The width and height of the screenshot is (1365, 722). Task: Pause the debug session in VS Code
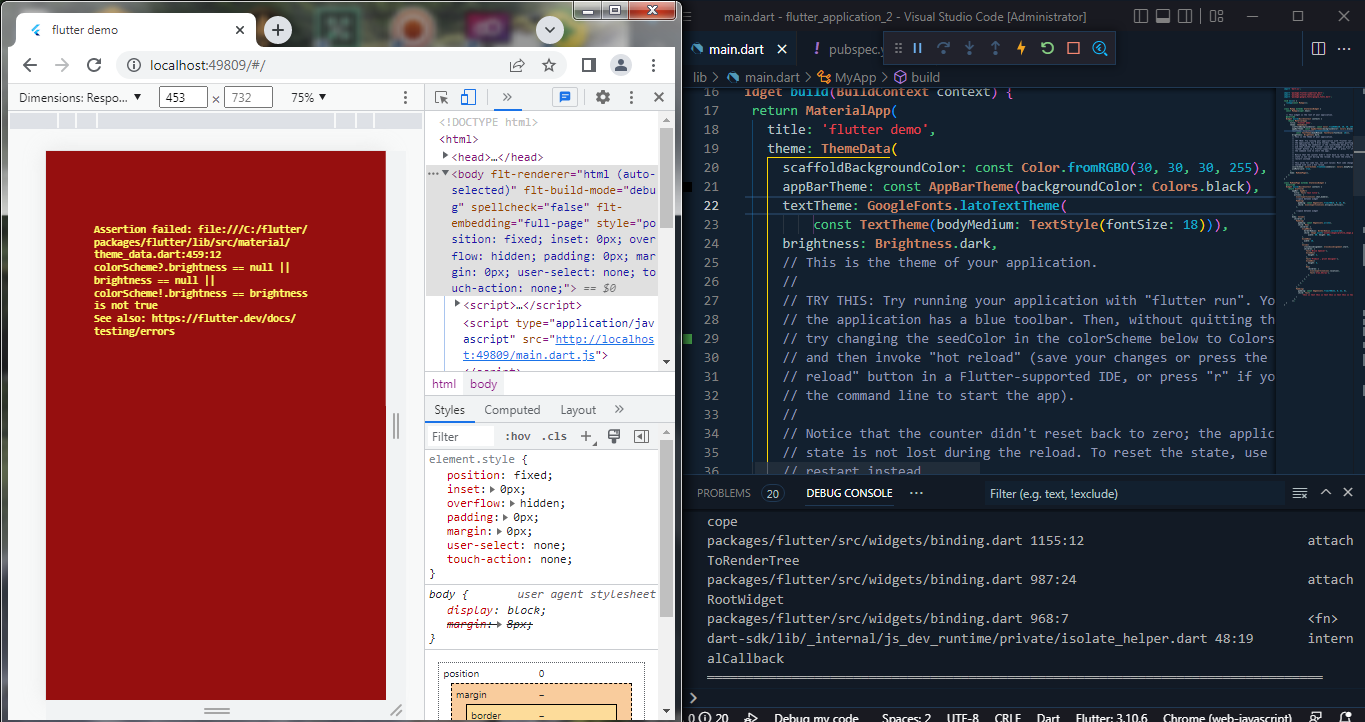[x=917, y=48]
